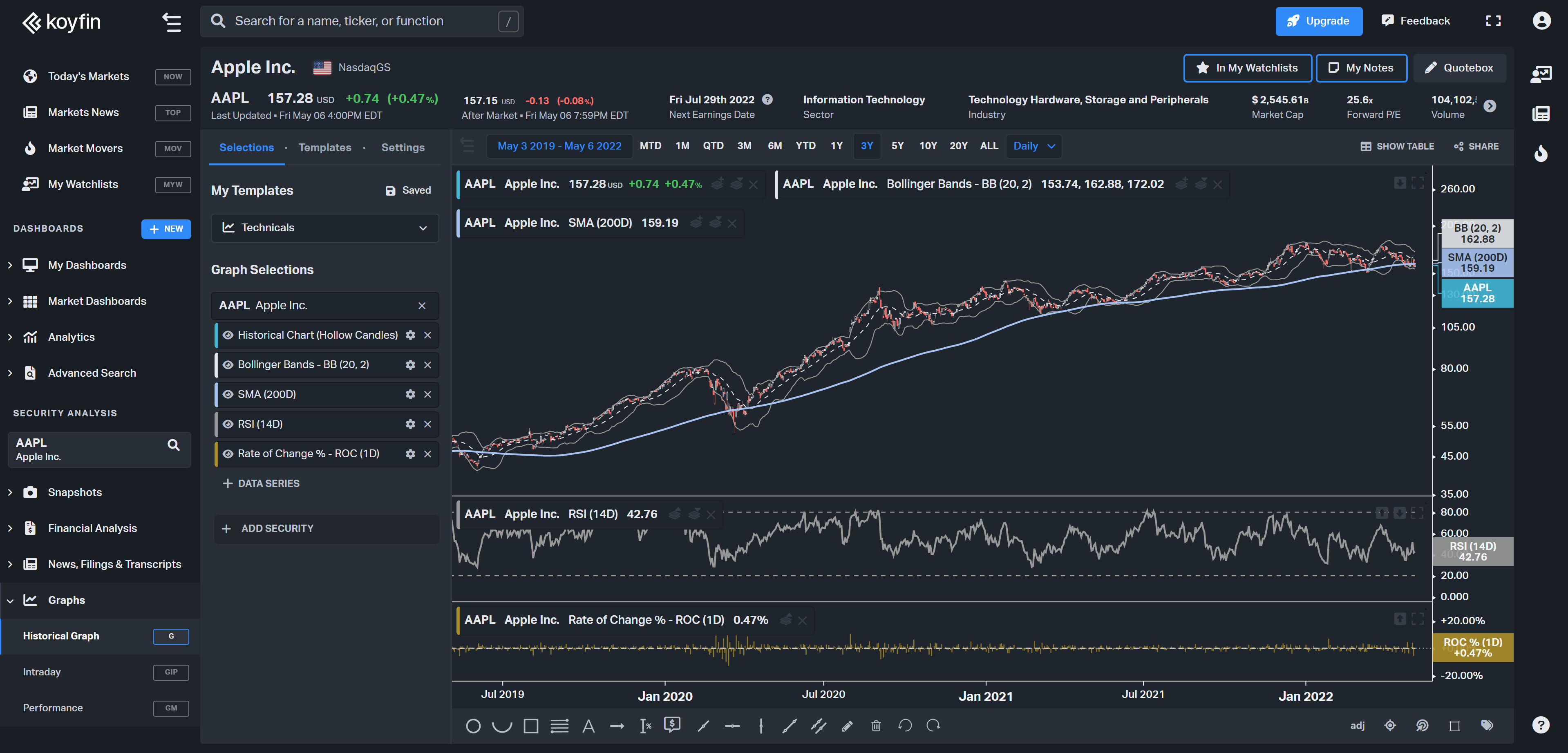The height and width of the screenshot is (753, 1568).
Task: Toggle visibility of RSI (14D) series
Action: [x=228, y=424]
